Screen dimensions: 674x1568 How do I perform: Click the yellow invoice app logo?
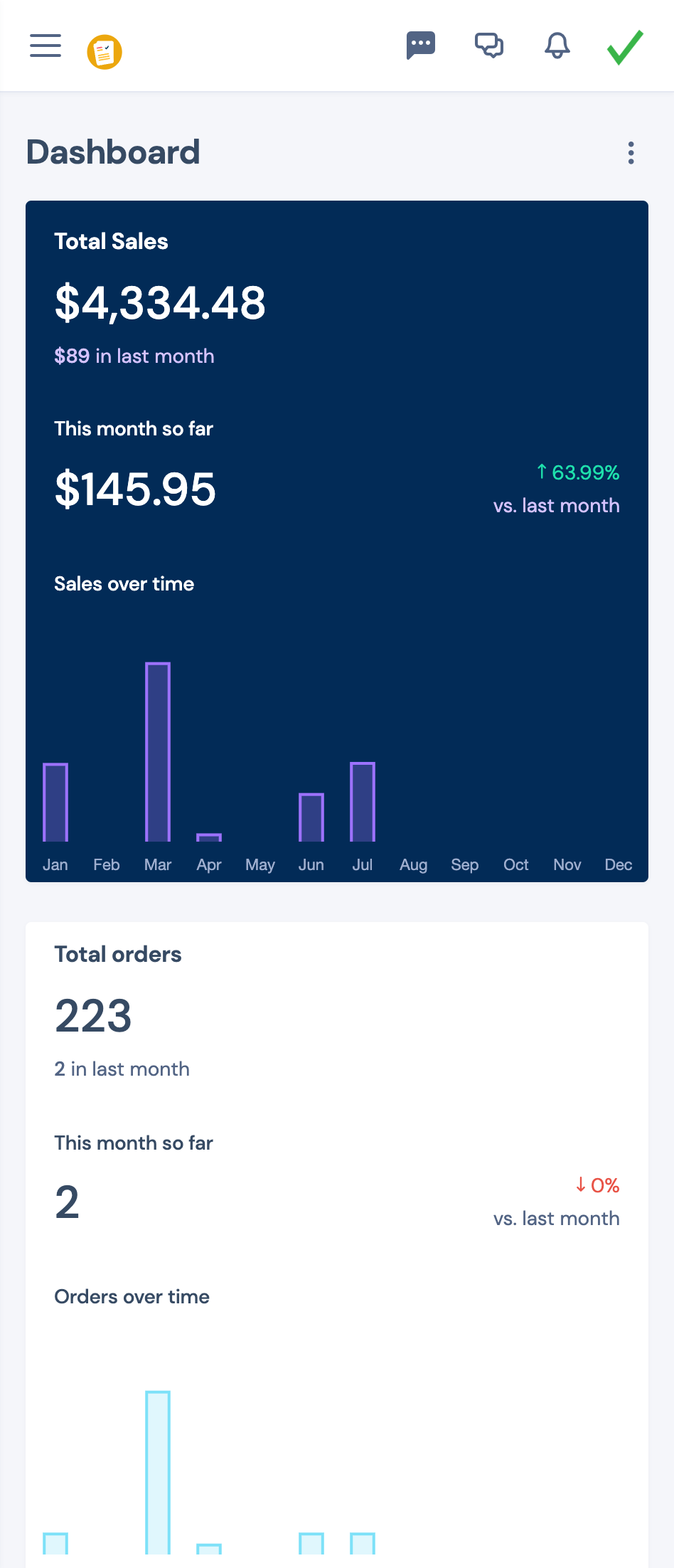[105, 51]
